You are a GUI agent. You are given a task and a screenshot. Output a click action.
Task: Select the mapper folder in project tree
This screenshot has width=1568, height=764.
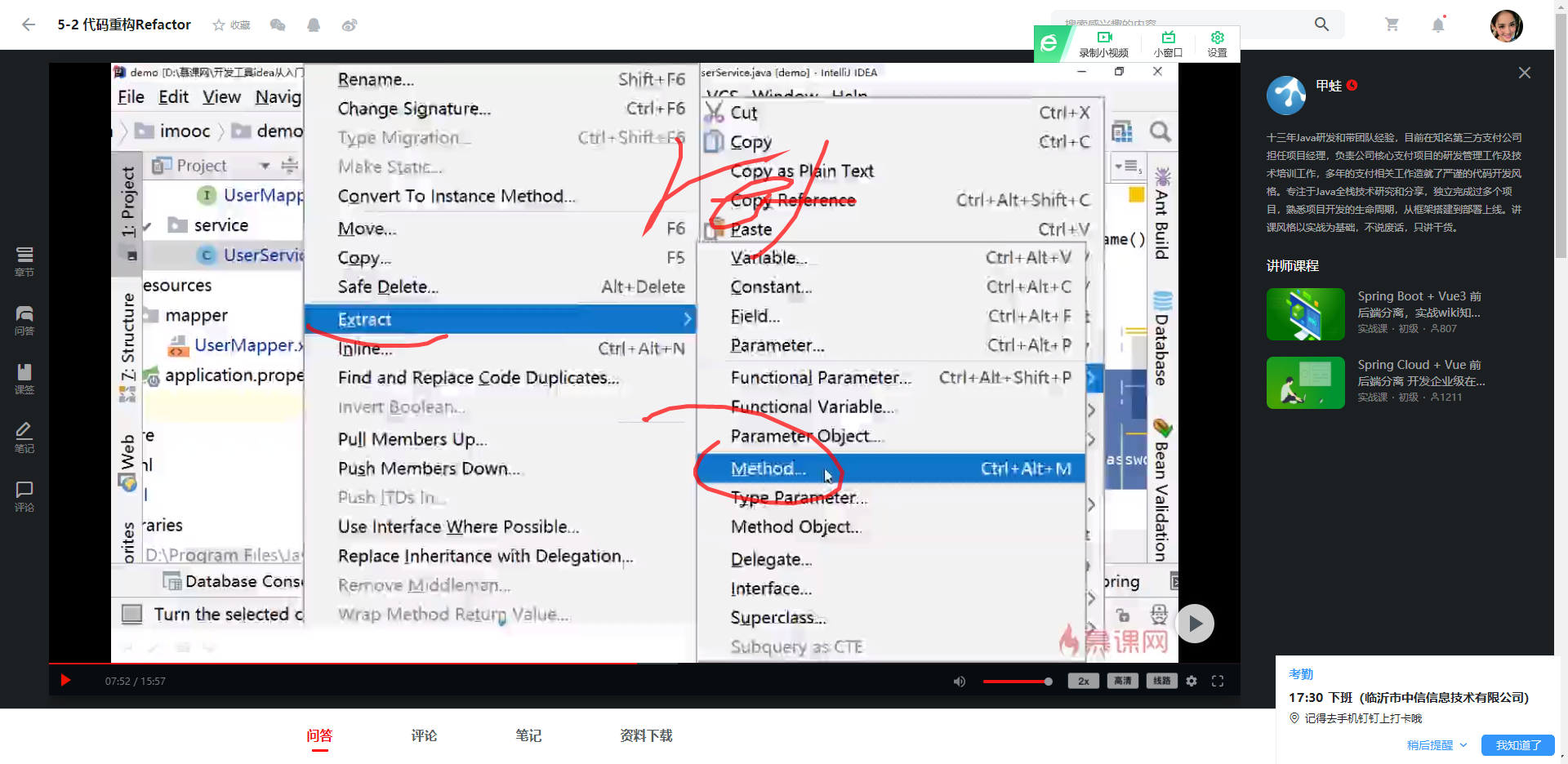point(196,315)
